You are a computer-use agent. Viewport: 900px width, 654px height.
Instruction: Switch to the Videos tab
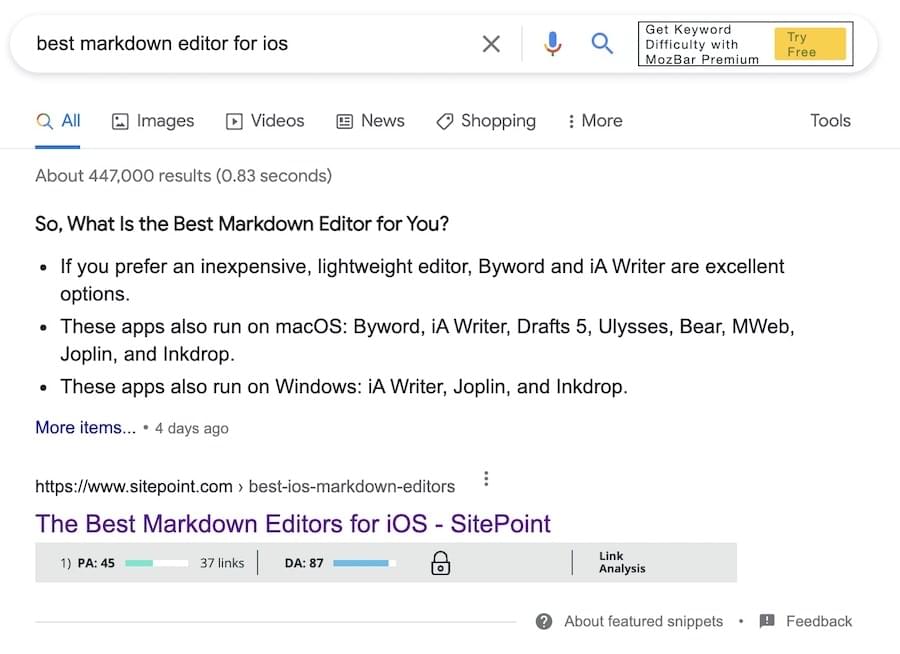[265, 121]
